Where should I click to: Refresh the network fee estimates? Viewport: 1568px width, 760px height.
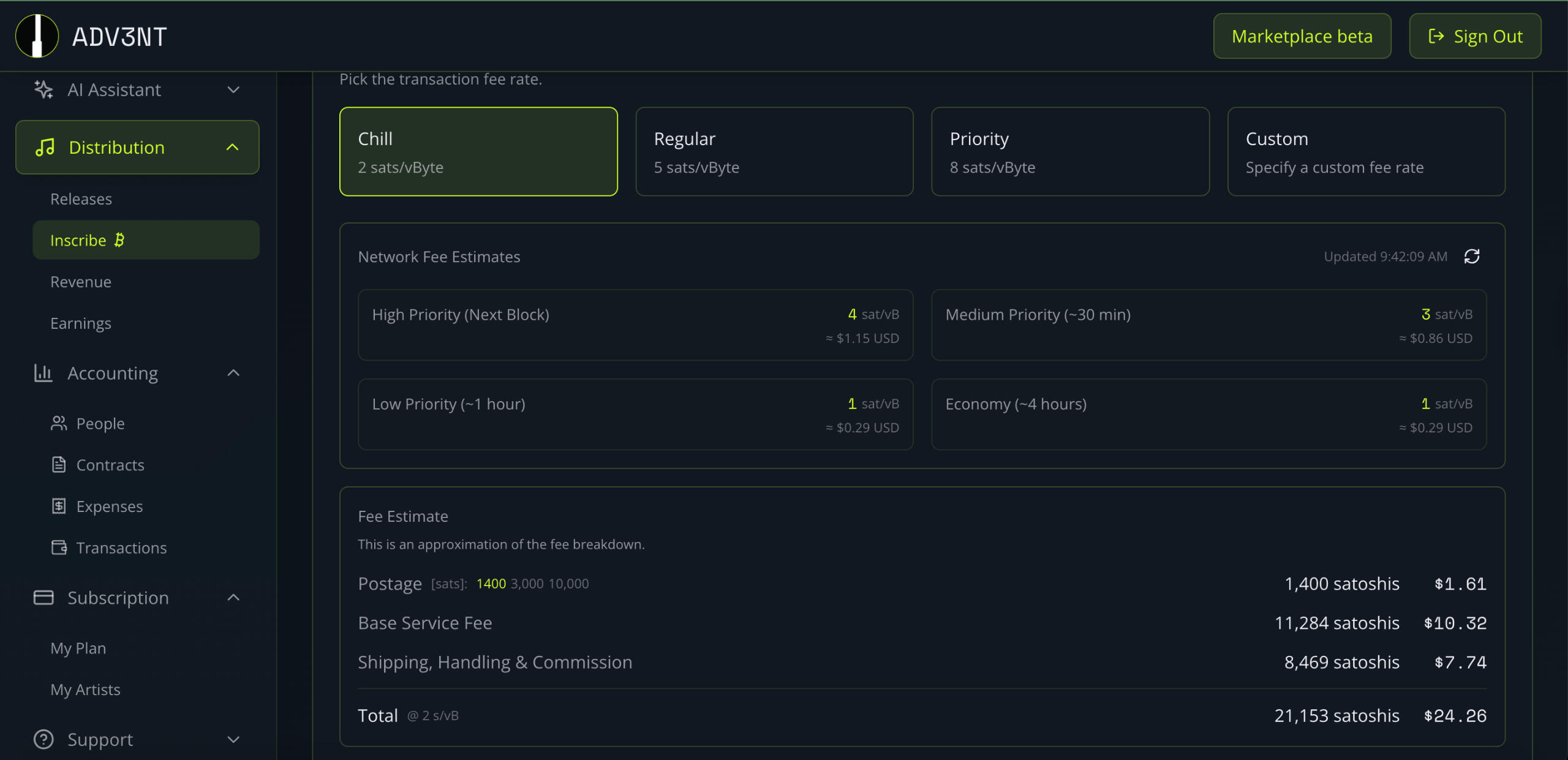click(1471, 257)
